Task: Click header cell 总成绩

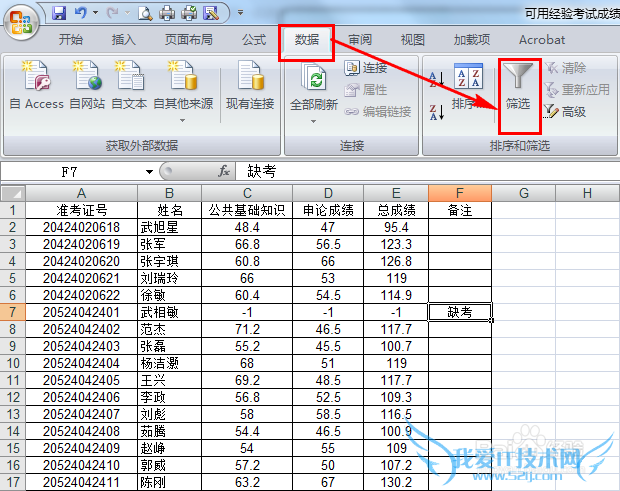Action: pyautogui.click(x=396, y=210)
